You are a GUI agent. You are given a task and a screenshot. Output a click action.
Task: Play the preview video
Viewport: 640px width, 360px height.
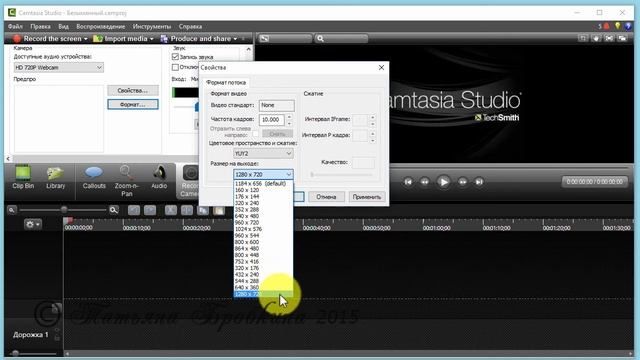coord(443,182)
